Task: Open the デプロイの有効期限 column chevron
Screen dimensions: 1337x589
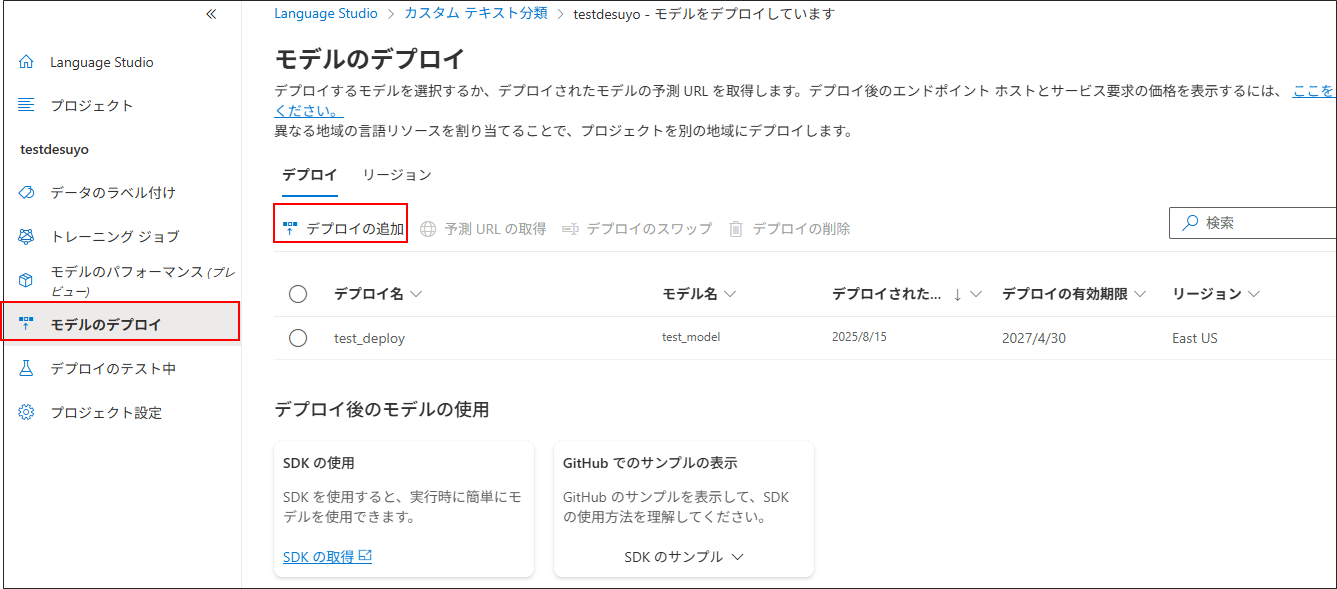Action: coord(1140,294)
